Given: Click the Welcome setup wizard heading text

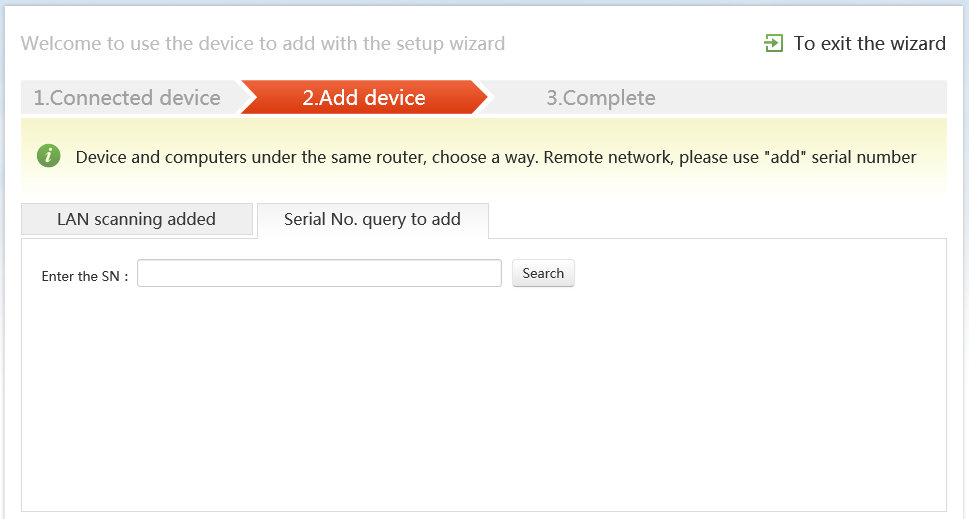Looking at the screenshot, I should [x=263, y=44].
